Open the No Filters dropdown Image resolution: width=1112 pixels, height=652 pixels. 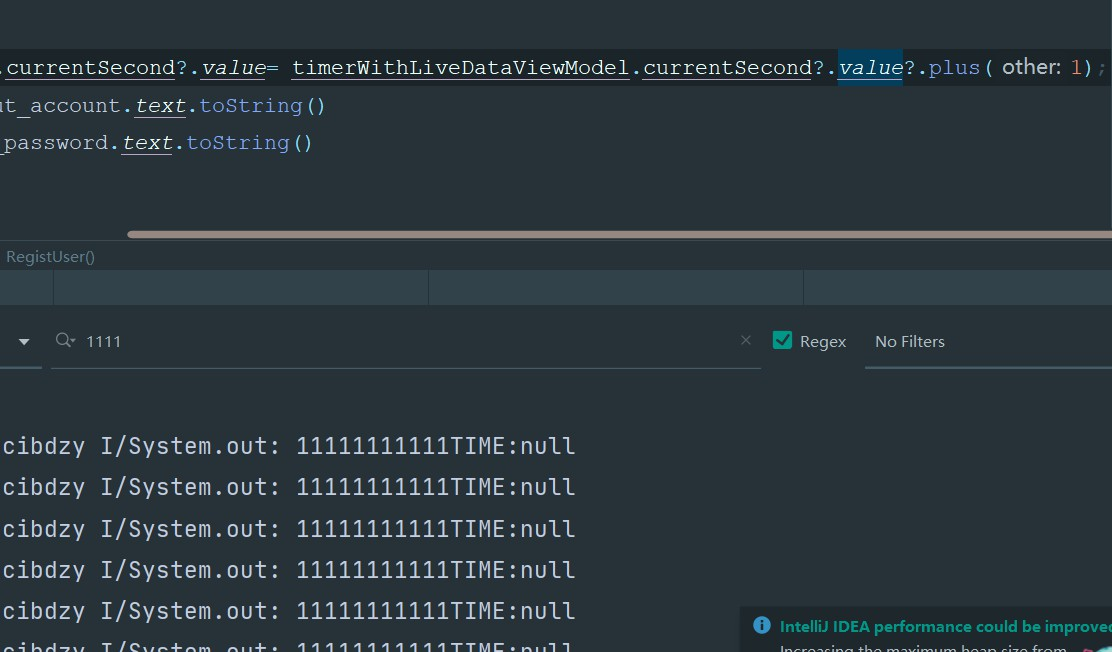[909, 342]
